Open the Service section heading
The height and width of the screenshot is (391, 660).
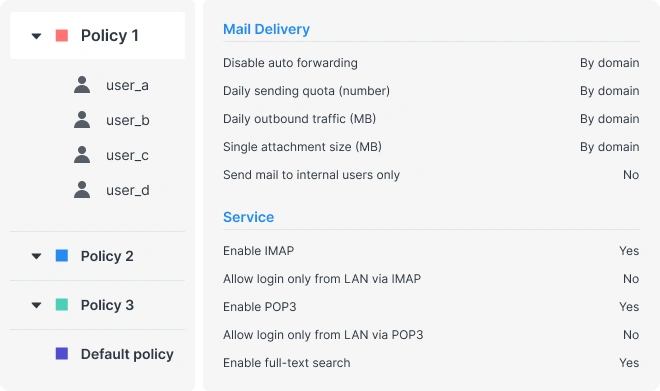(x=248, y=217)
